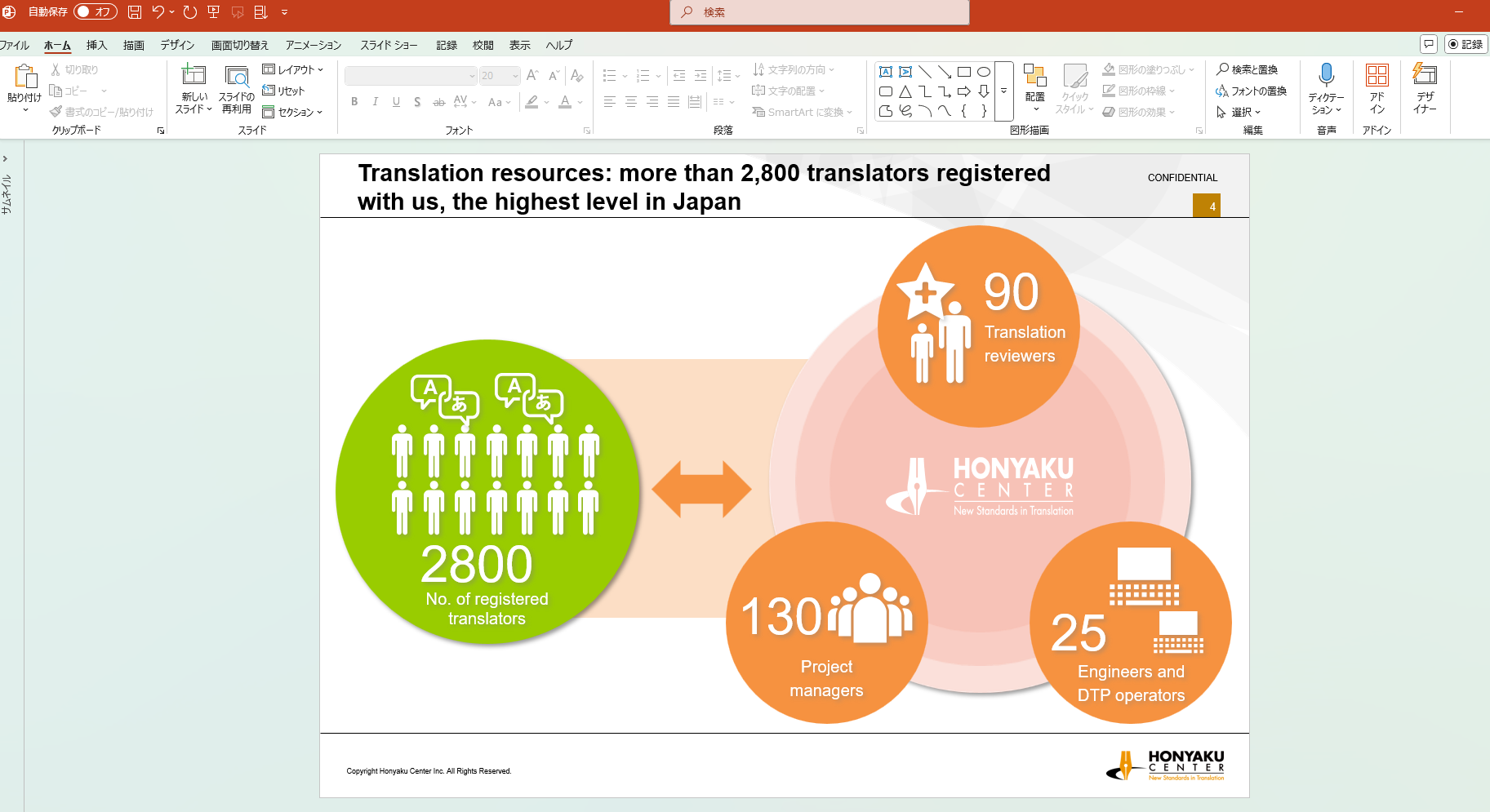
Task: Choose the oval shape
Action: [984, 72]
